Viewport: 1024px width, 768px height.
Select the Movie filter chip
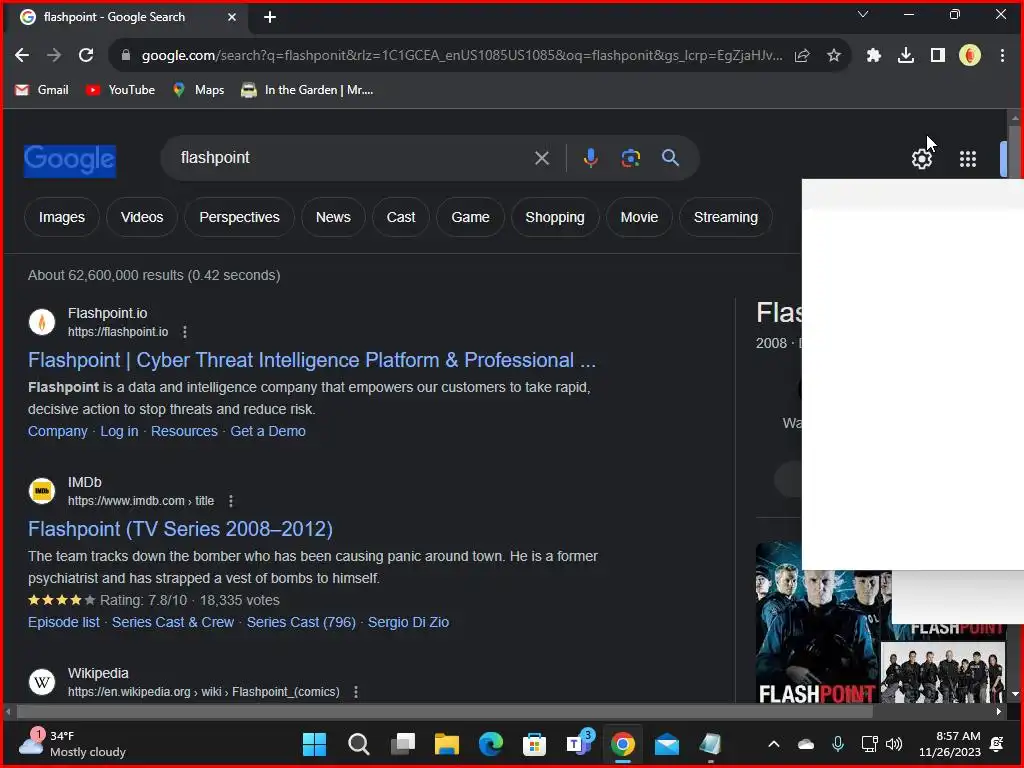coord(639,217)
